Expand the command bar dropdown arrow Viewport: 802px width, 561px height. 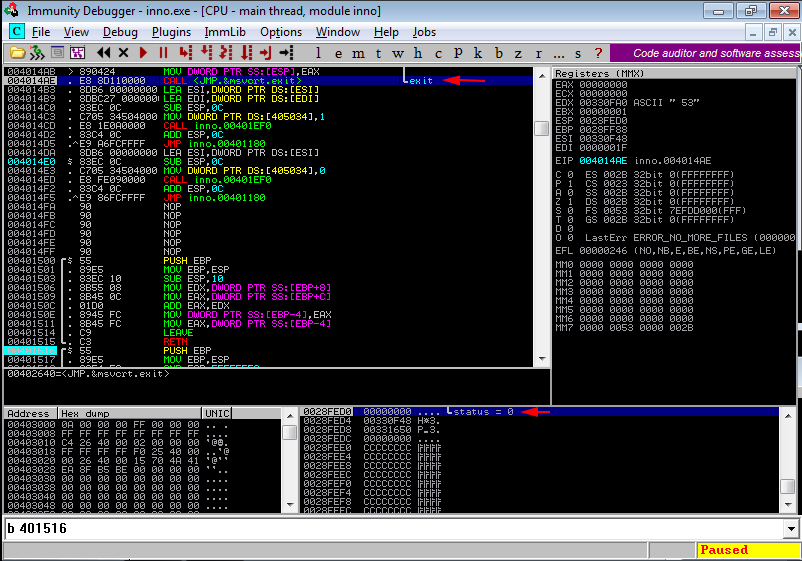pos(791,529)
